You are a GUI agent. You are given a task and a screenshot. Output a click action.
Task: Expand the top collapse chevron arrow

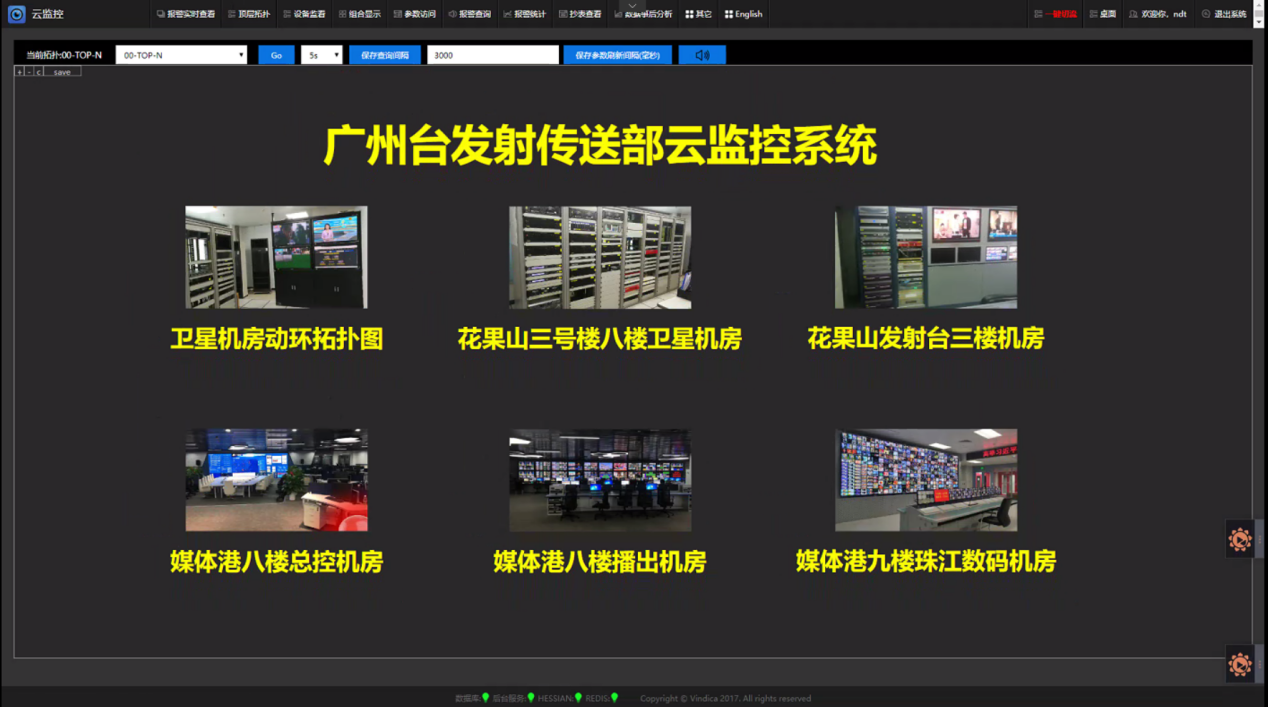point(632,6)
